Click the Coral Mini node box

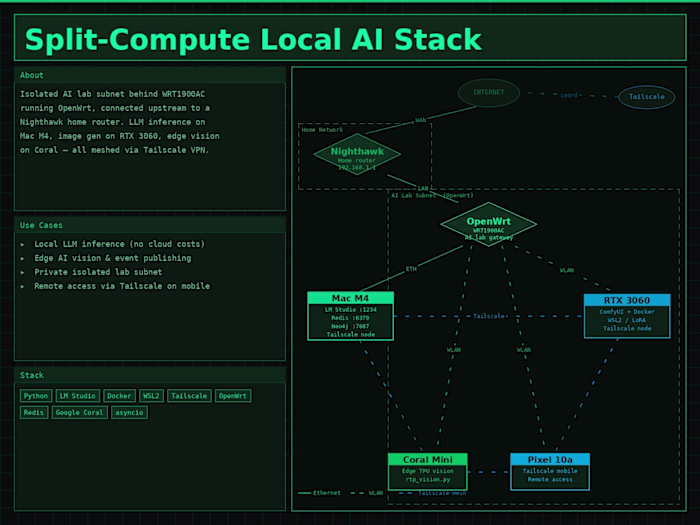(428, 472)
